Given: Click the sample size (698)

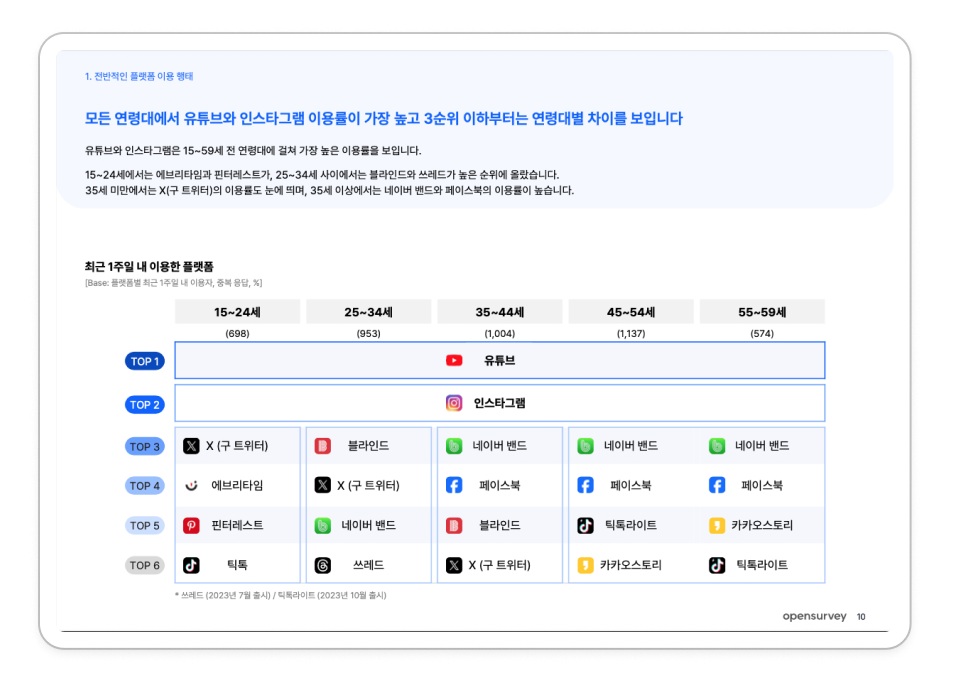Looking at the screenshot, I should 237,334.
